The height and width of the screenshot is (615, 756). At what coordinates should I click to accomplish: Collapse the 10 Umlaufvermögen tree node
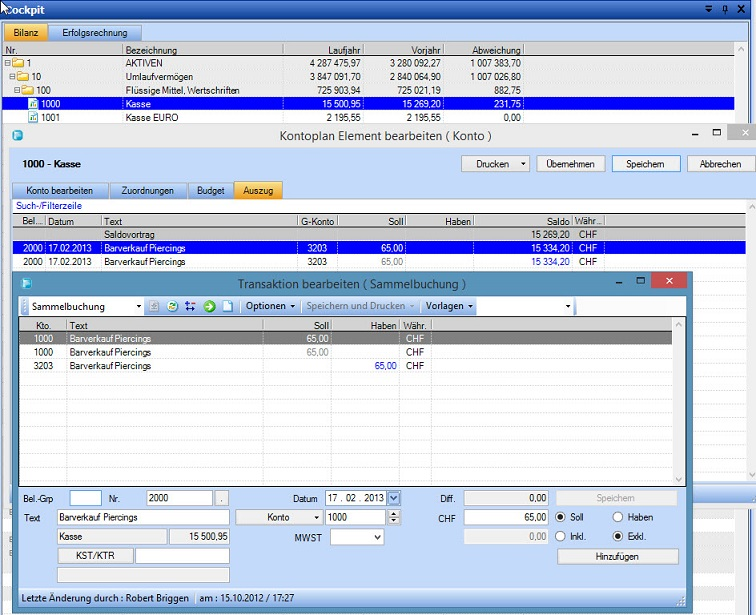pos(12,76)
